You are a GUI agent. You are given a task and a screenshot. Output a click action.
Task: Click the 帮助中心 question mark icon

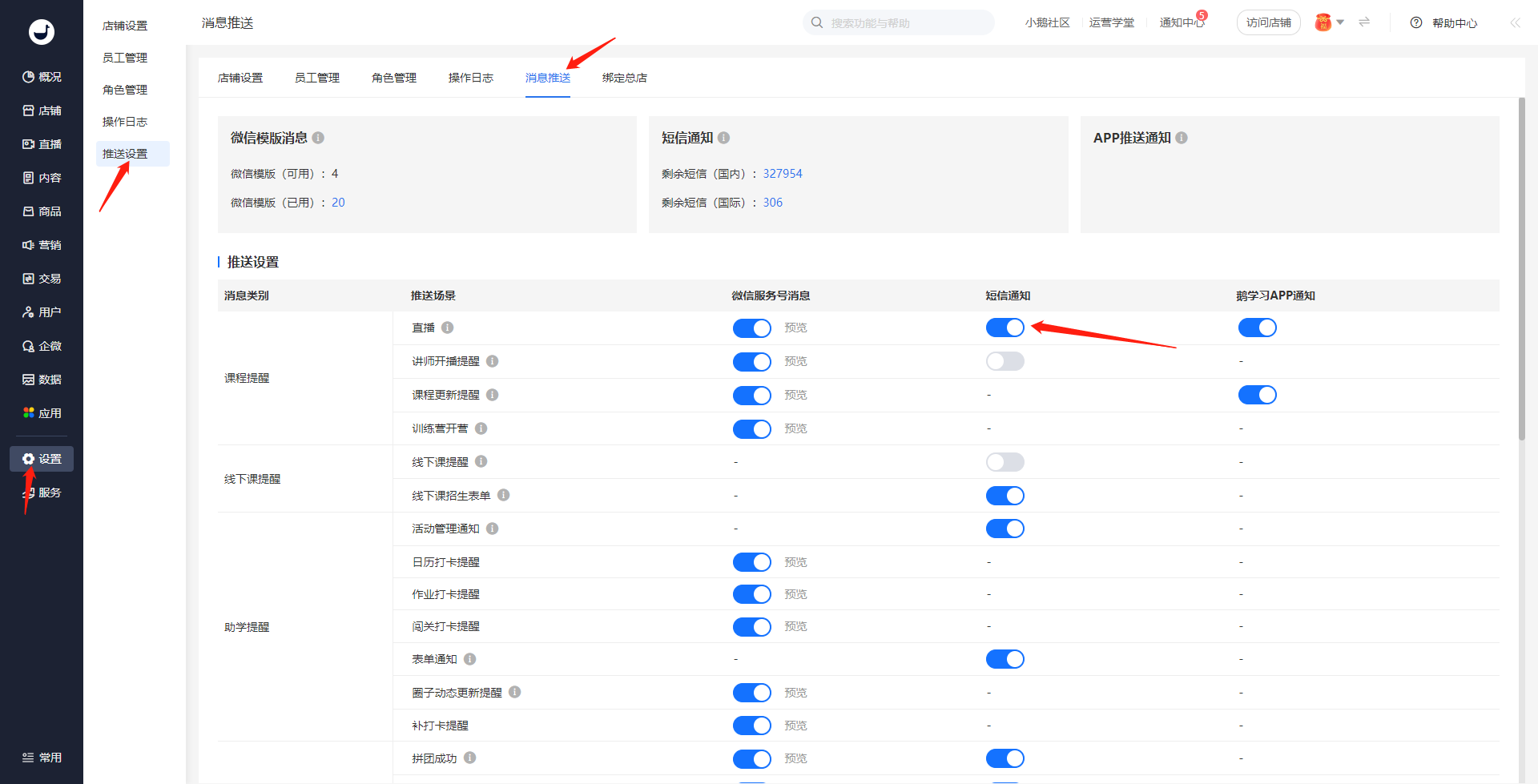(x=1416, y=22)
